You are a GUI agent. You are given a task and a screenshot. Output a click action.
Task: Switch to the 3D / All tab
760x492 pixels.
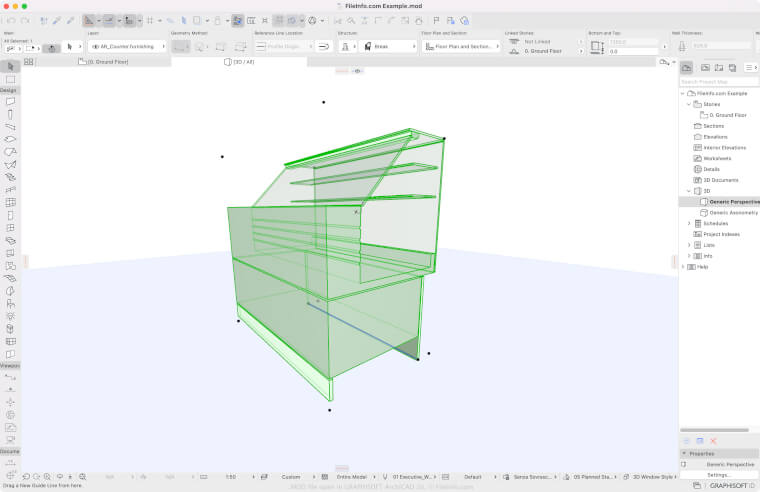[241, 61]
